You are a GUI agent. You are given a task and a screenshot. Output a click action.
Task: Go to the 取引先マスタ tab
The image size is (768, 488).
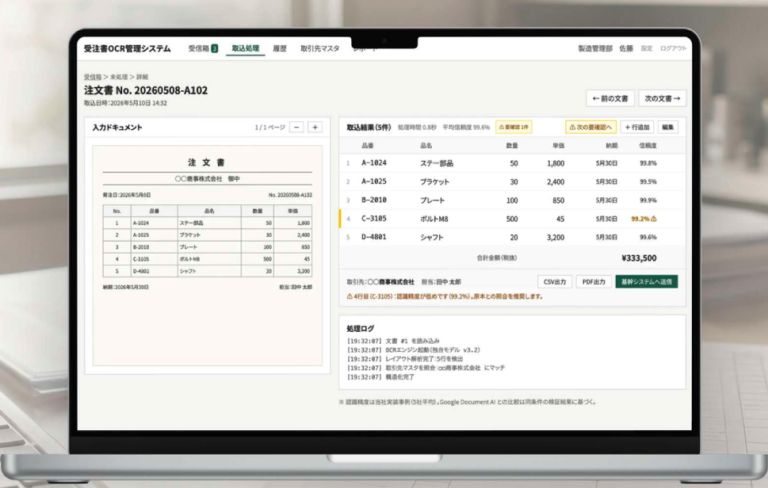320,49
